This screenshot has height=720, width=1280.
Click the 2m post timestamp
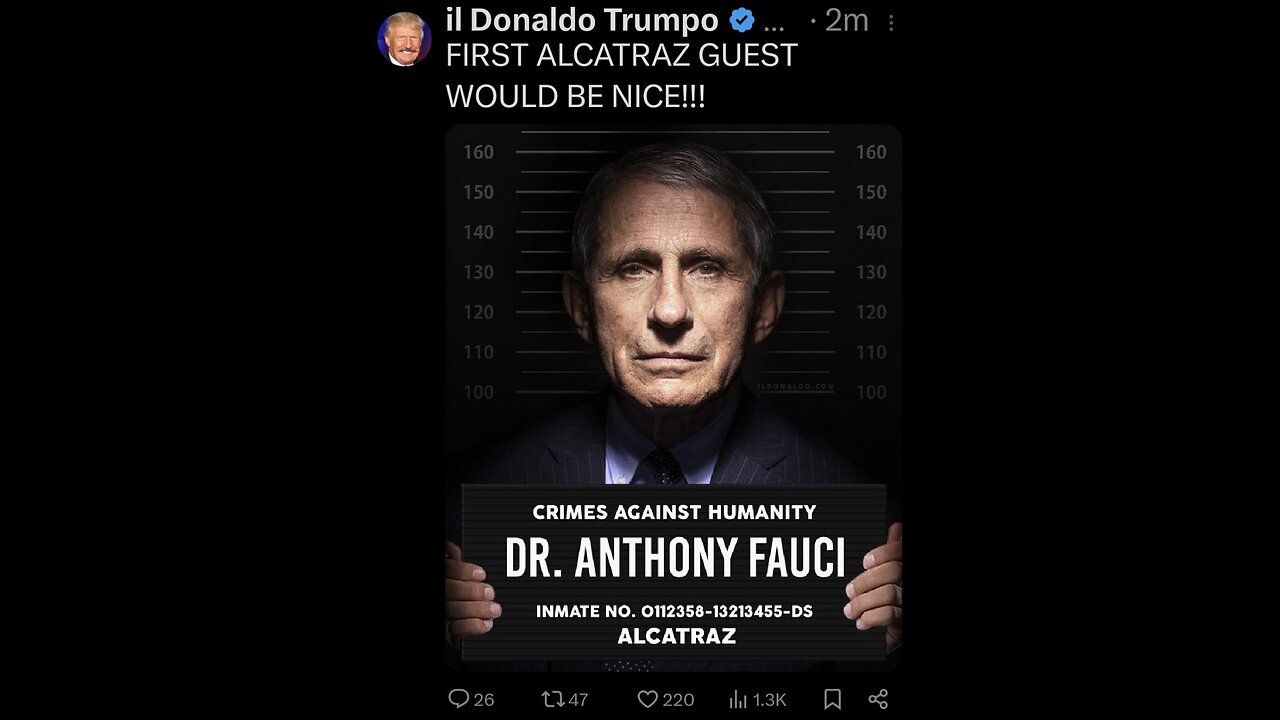[x=846, y=20]
